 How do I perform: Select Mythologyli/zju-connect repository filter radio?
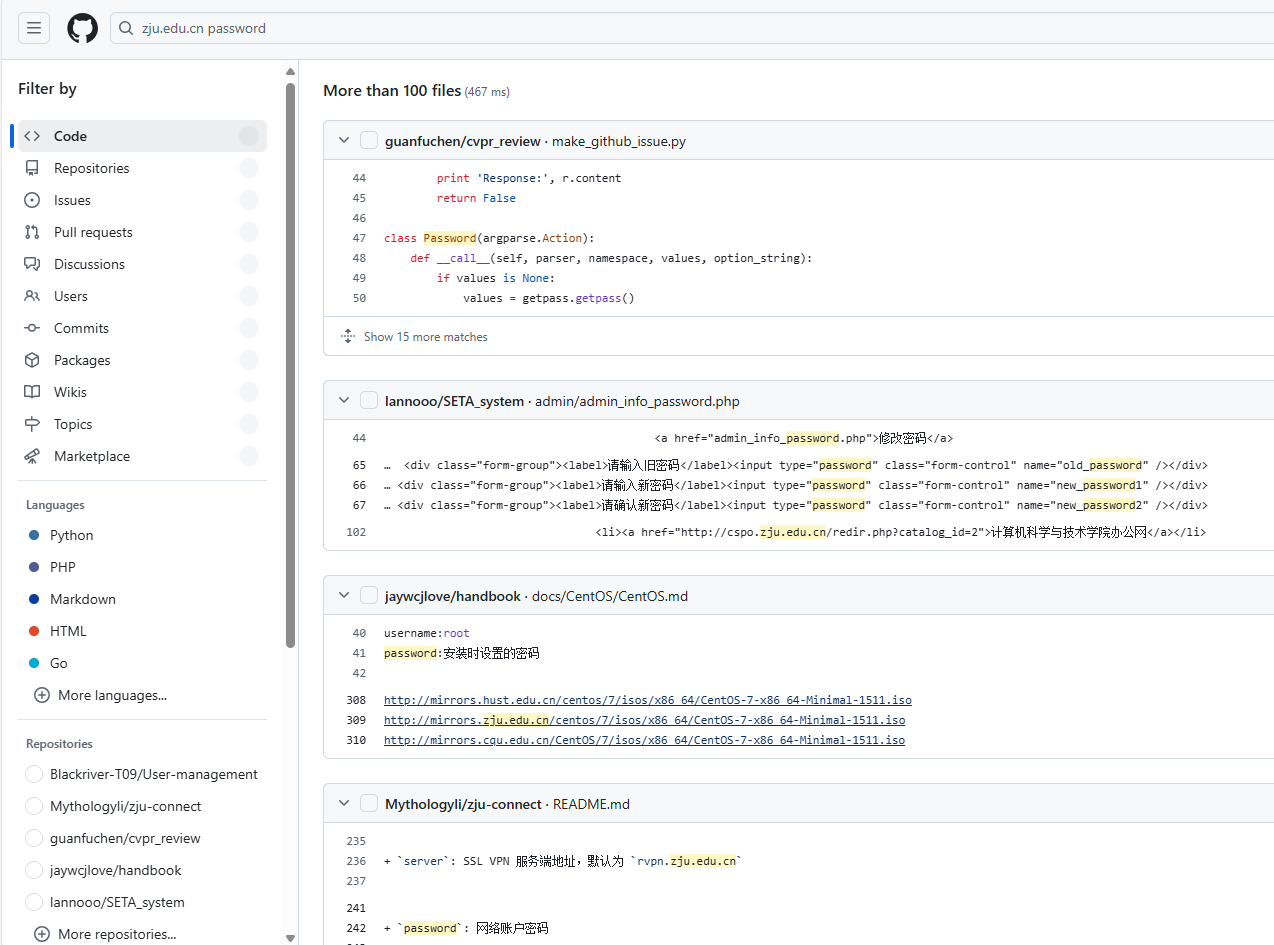point(34,806)
